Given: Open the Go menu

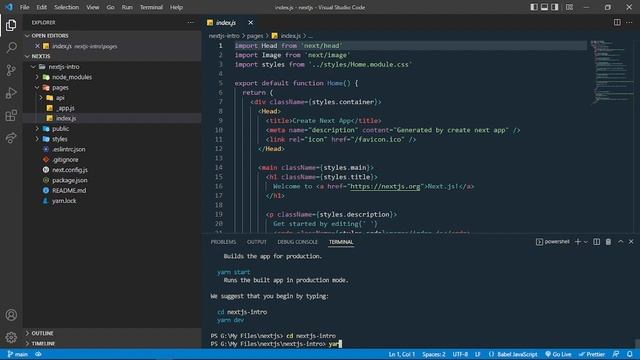Looking at the screenshot, I should coord(110,7).
